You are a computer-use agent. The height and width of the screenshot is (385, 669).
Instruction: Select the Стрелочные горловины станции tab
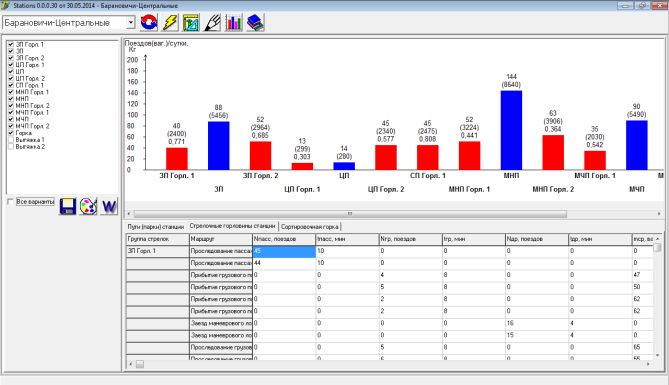click(x=233, y=226)
